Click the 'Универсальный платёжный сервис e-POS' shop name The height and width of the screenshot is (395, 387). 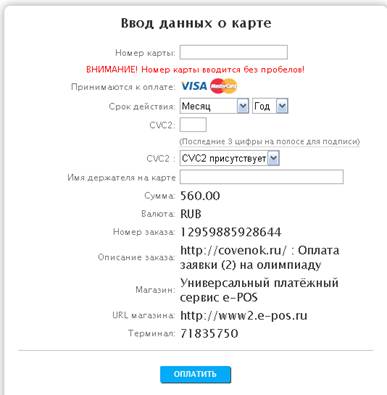259,290
